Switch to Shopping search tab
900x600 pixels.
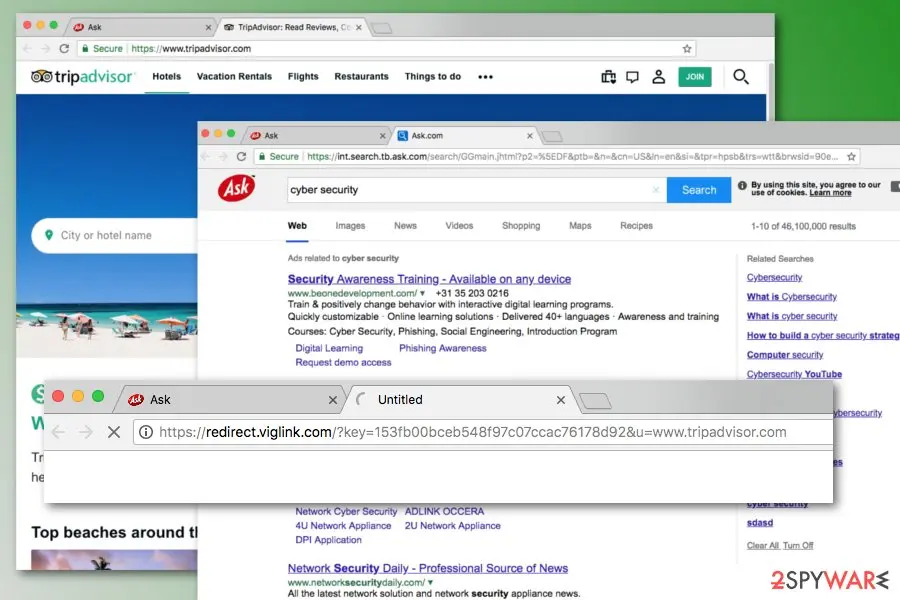tap(521, 226)
